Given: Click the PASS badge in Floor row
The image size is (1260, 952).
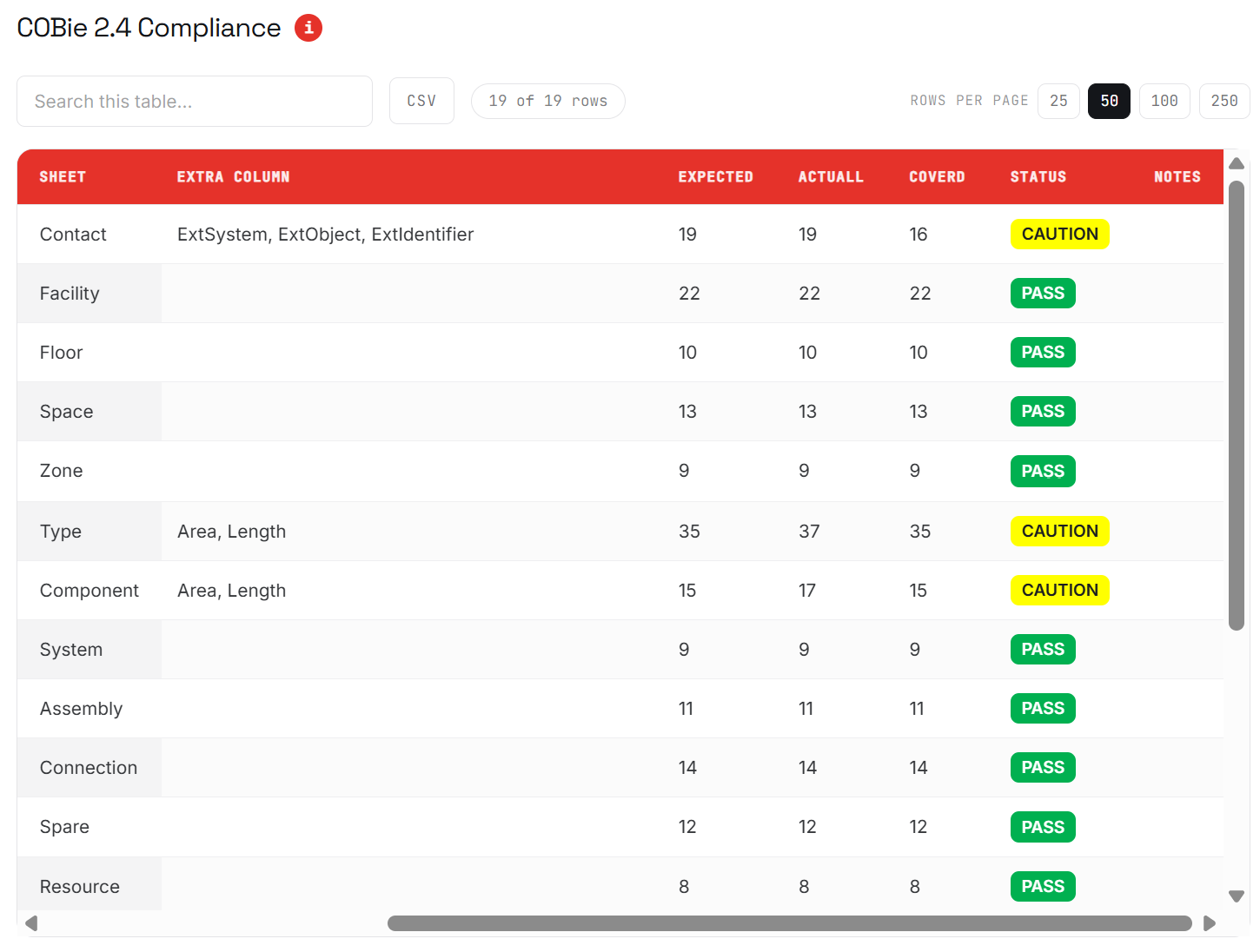Looking at the screenshot, I should [x=1043, y=352].
